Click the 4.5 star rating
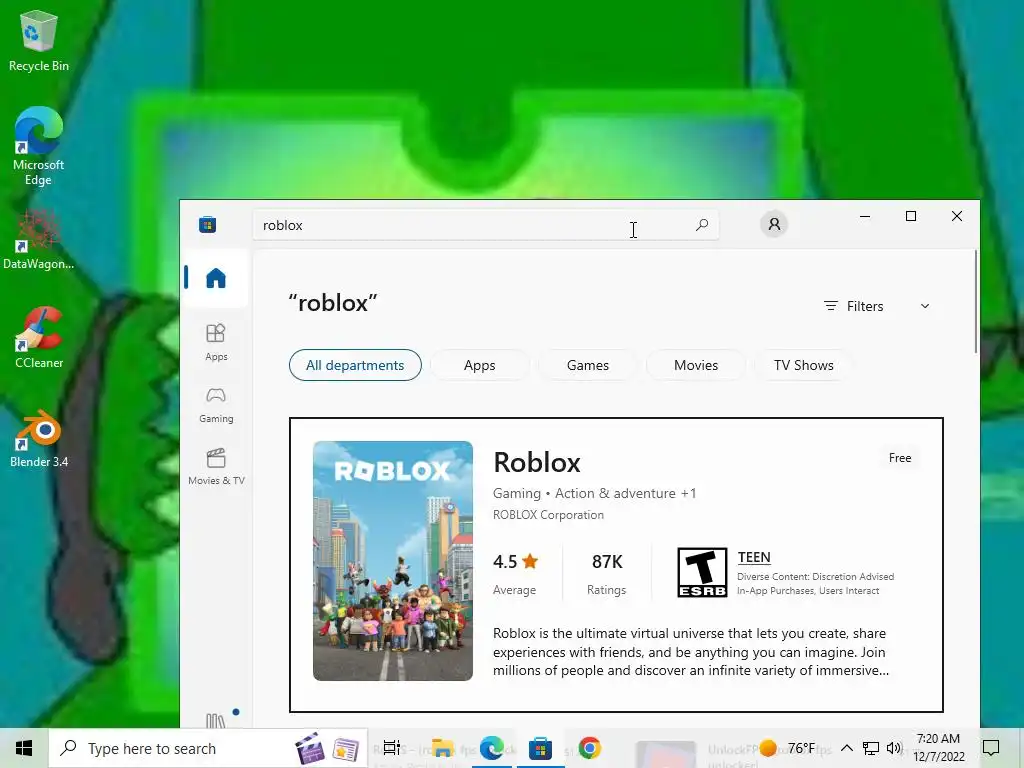 pos(515,562)
